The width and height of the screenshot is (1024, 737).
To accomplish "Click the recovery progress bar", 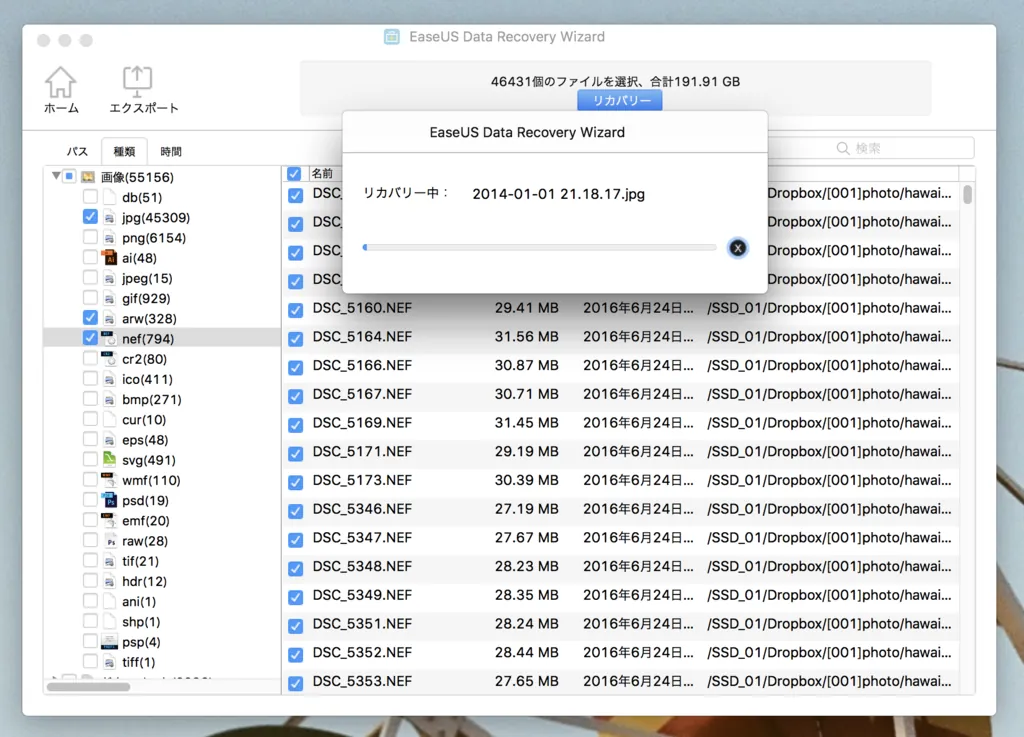I will click(540, 245).
